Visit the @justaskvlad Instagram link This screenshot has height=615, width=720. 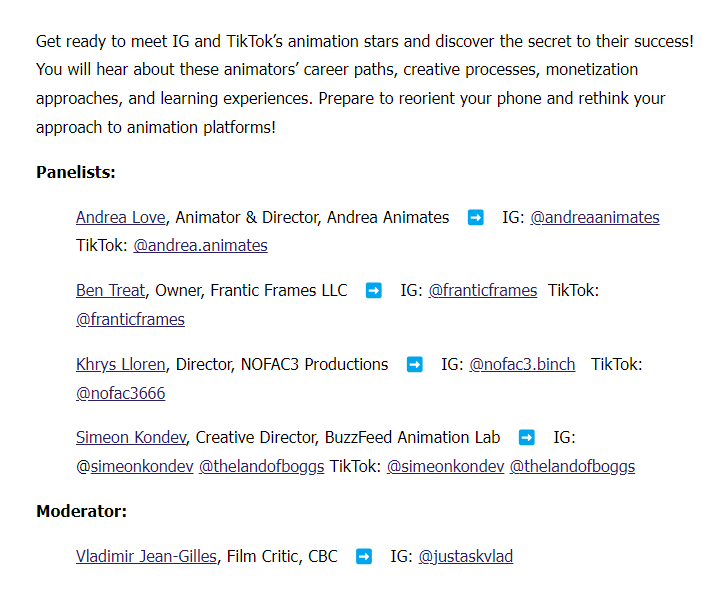pos(466,557)
